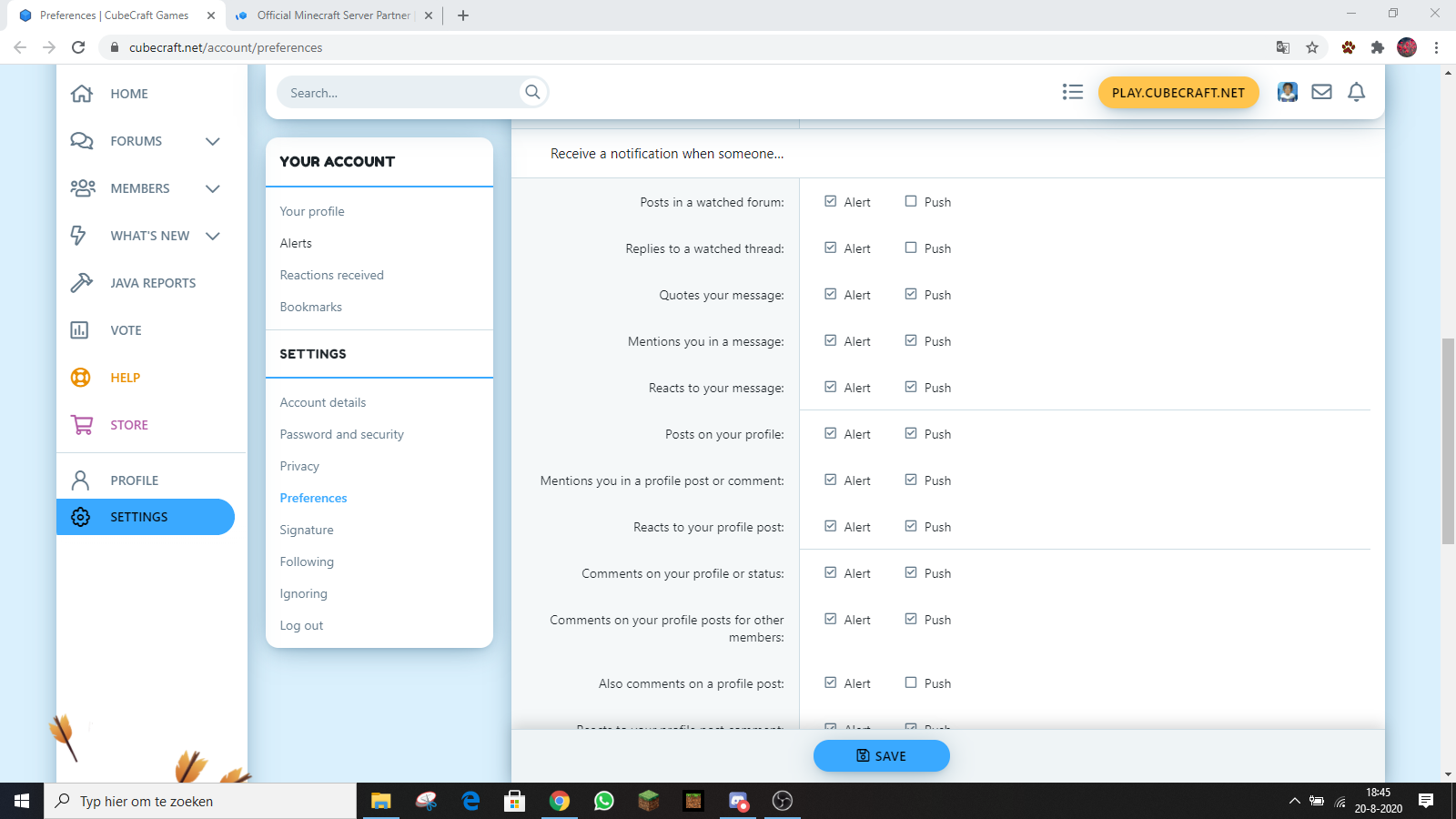Uncheck Alert for quotes your message

(x=830, y=294)
